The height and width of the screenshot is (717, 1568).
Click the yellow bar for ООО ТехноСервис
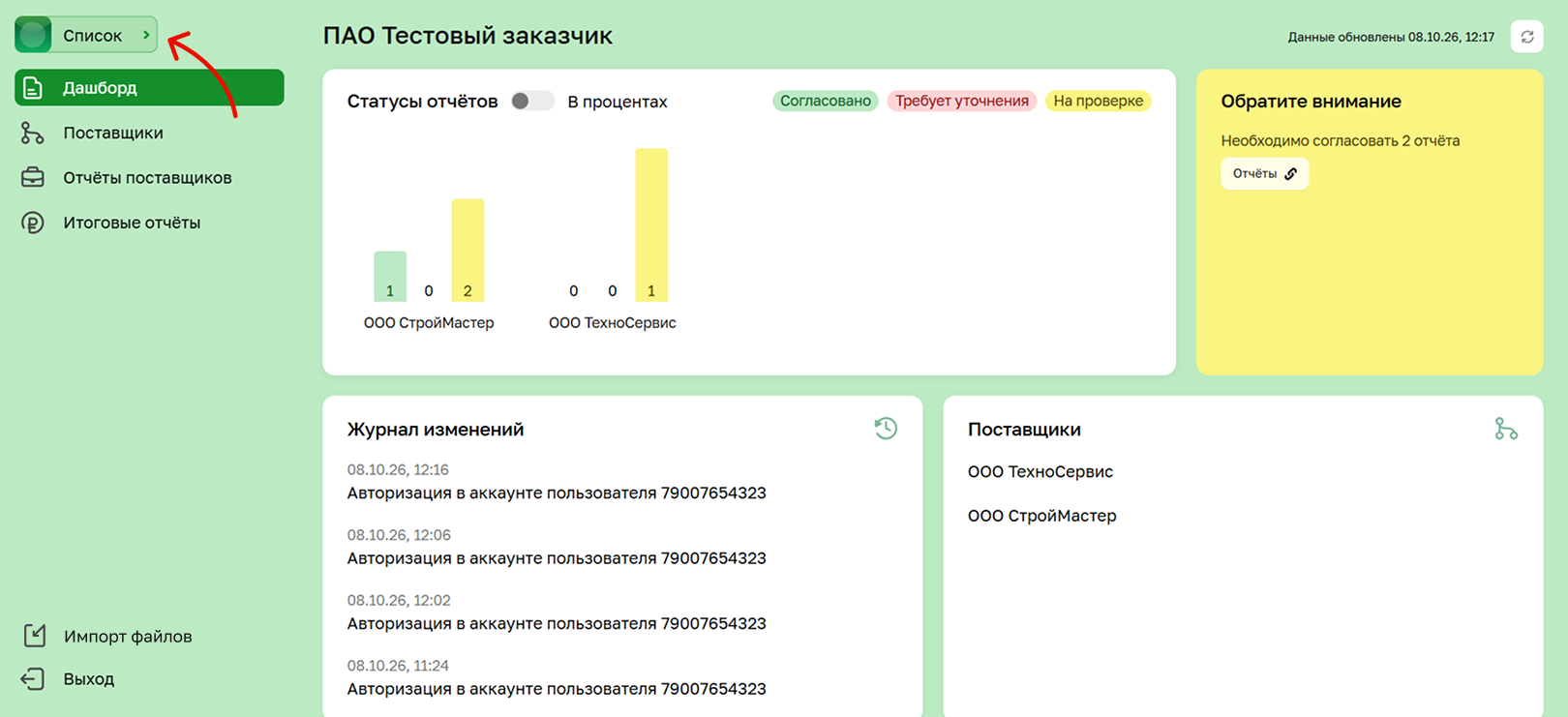[x=651, y=225]
